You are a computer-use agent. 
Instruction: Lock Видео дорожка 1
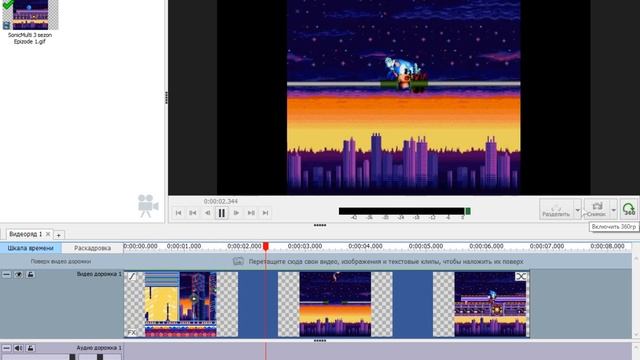[30, 275]
